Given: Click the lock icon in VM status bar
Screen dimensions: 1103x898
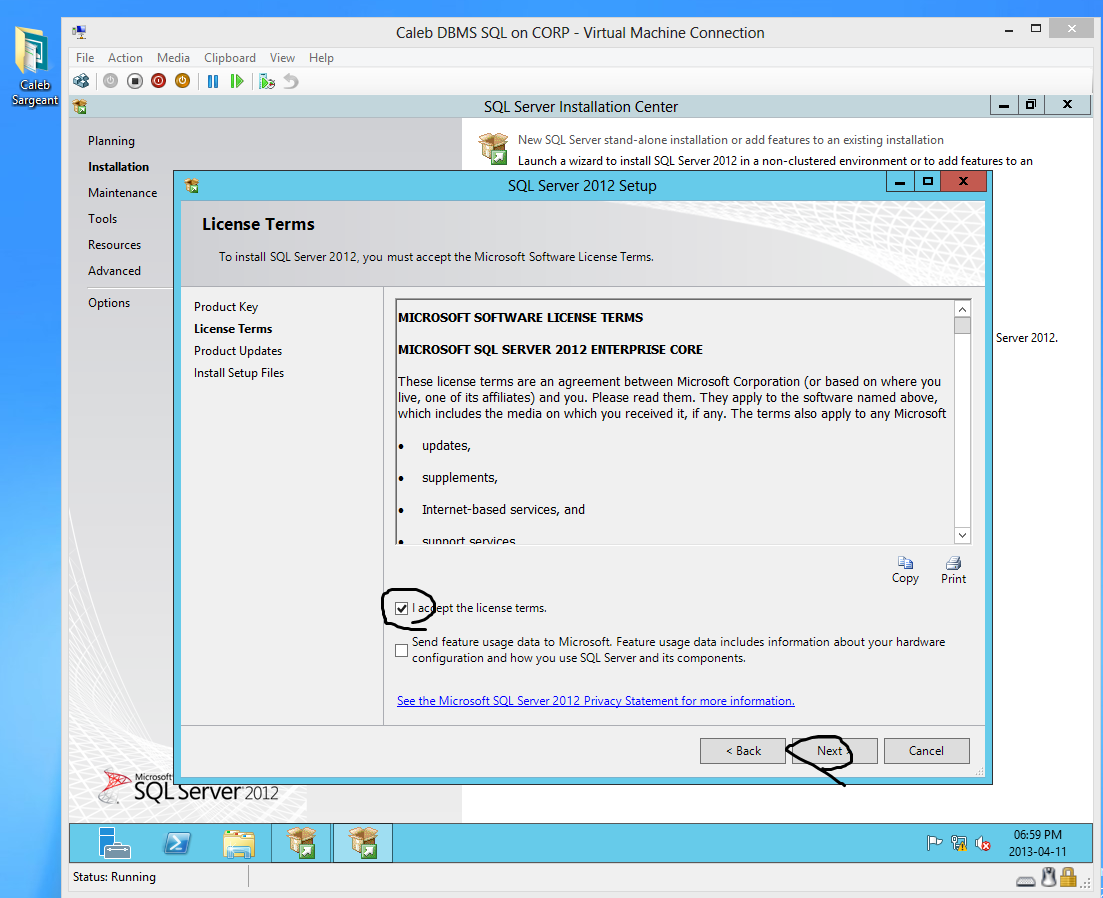Looking at the screenshot, I should tap(1069, 877).
